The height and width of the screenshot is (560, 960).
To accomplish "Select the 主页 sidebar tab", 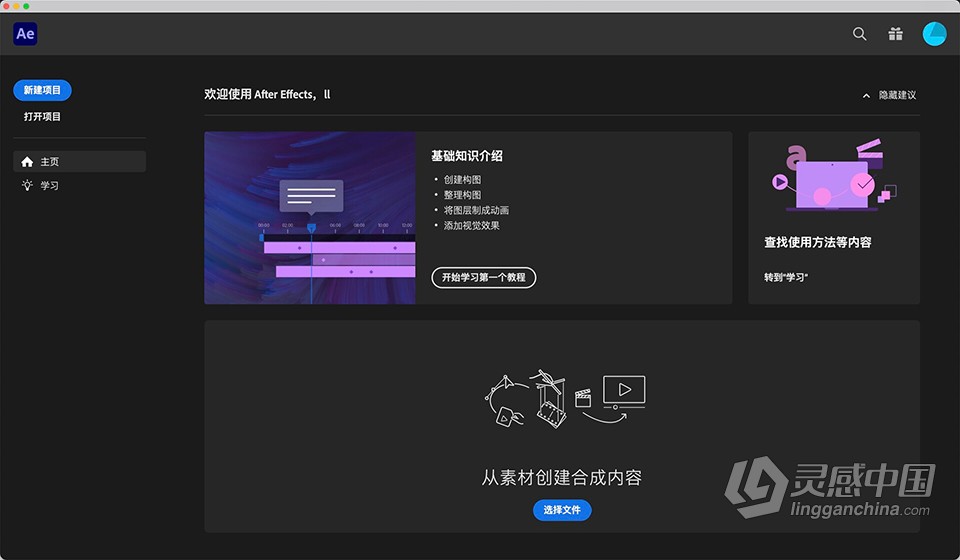I will 80,162.
